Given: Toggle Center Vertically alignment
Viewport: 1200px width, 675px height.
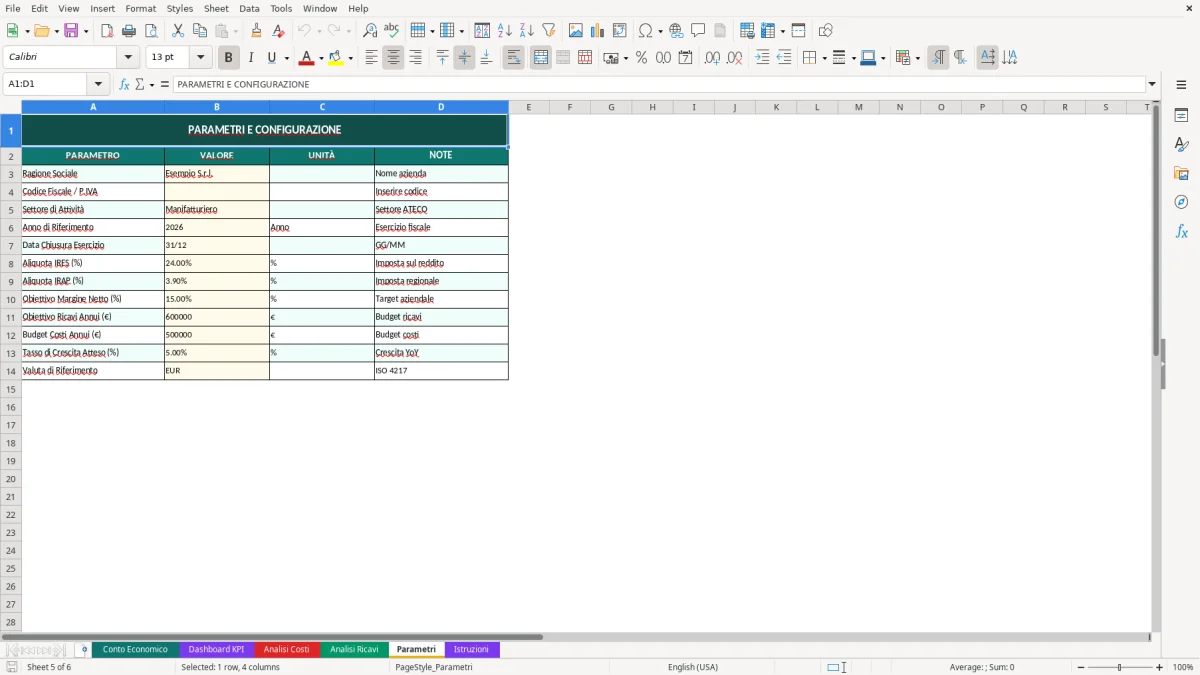Looking at the screenshot, I should click(x=464, y=58).
